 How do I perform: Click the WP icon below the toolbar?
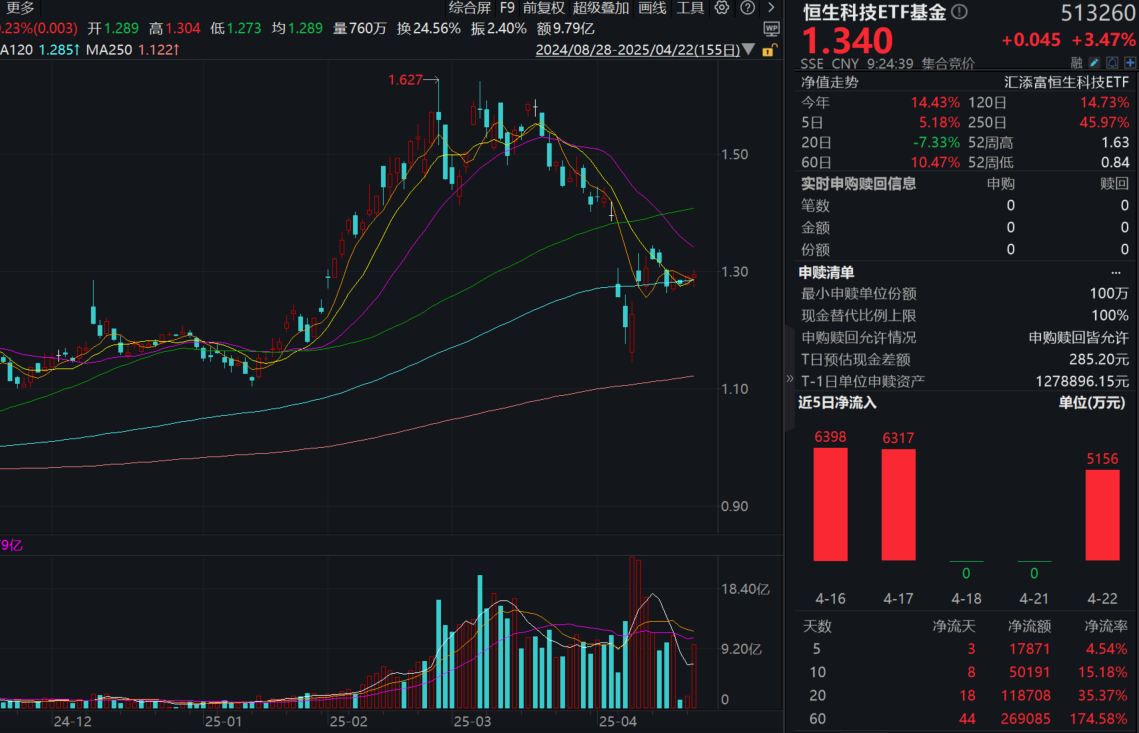771,28
